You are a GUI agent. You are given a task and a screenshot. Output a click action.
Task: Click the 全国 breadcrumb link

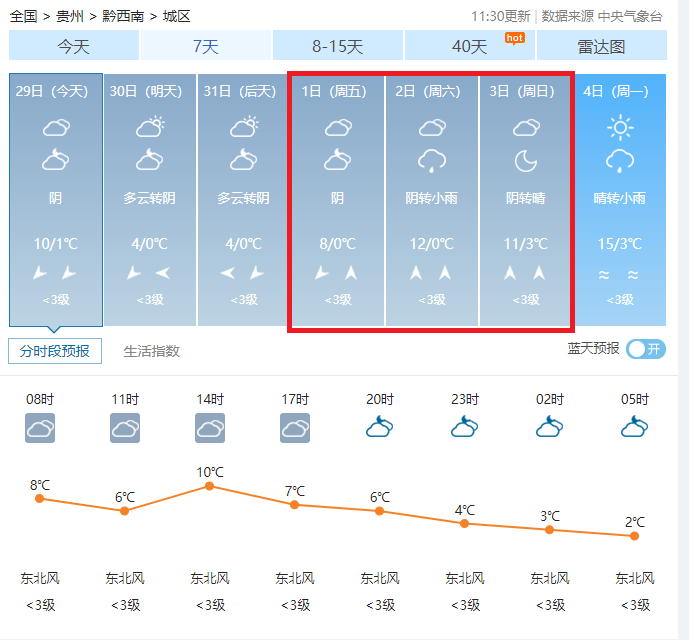point(23,16)
